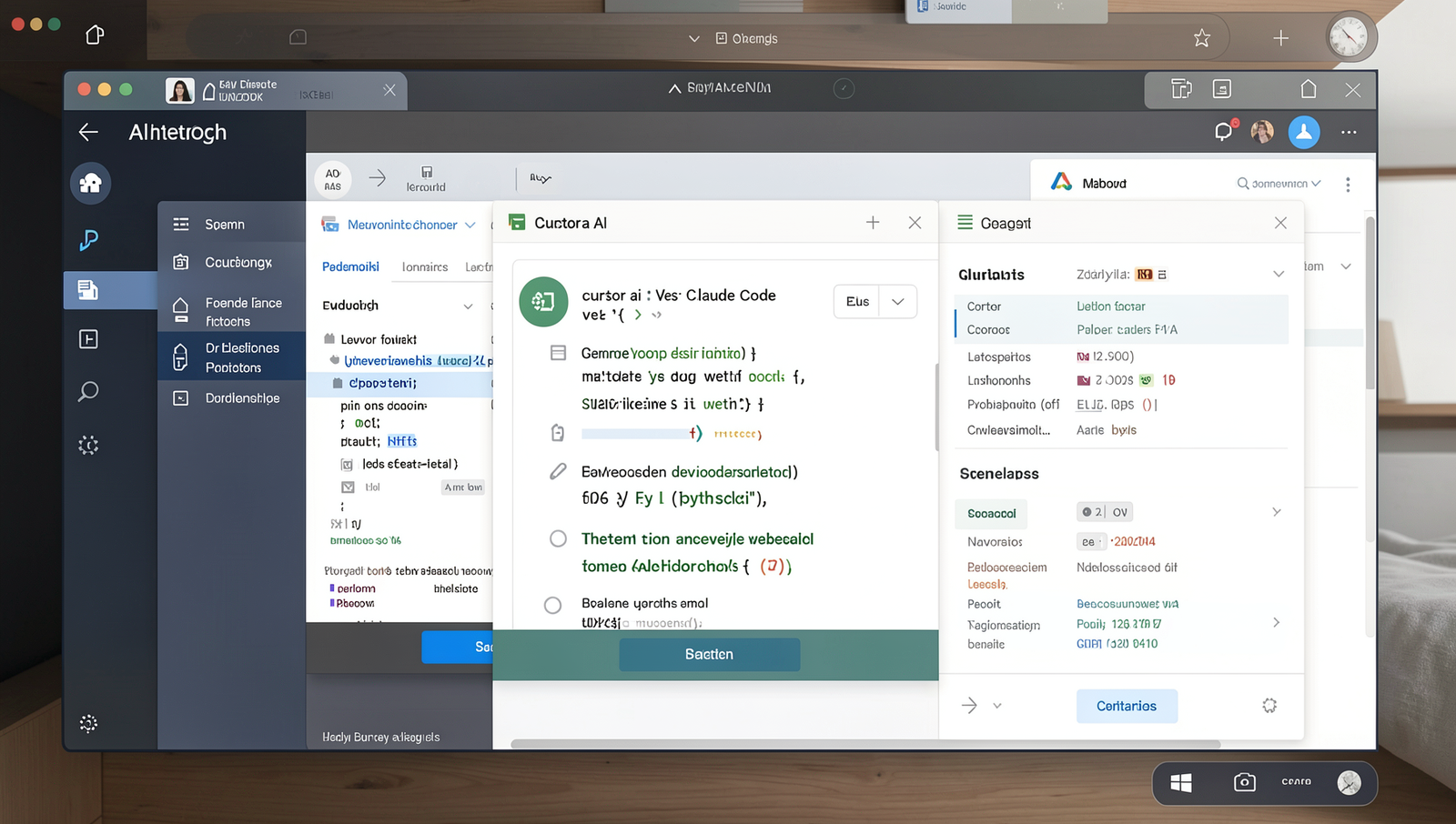This screenshot has width=1456, height=824.
Task: Click the Amt bw button
Action: point(463,487)
